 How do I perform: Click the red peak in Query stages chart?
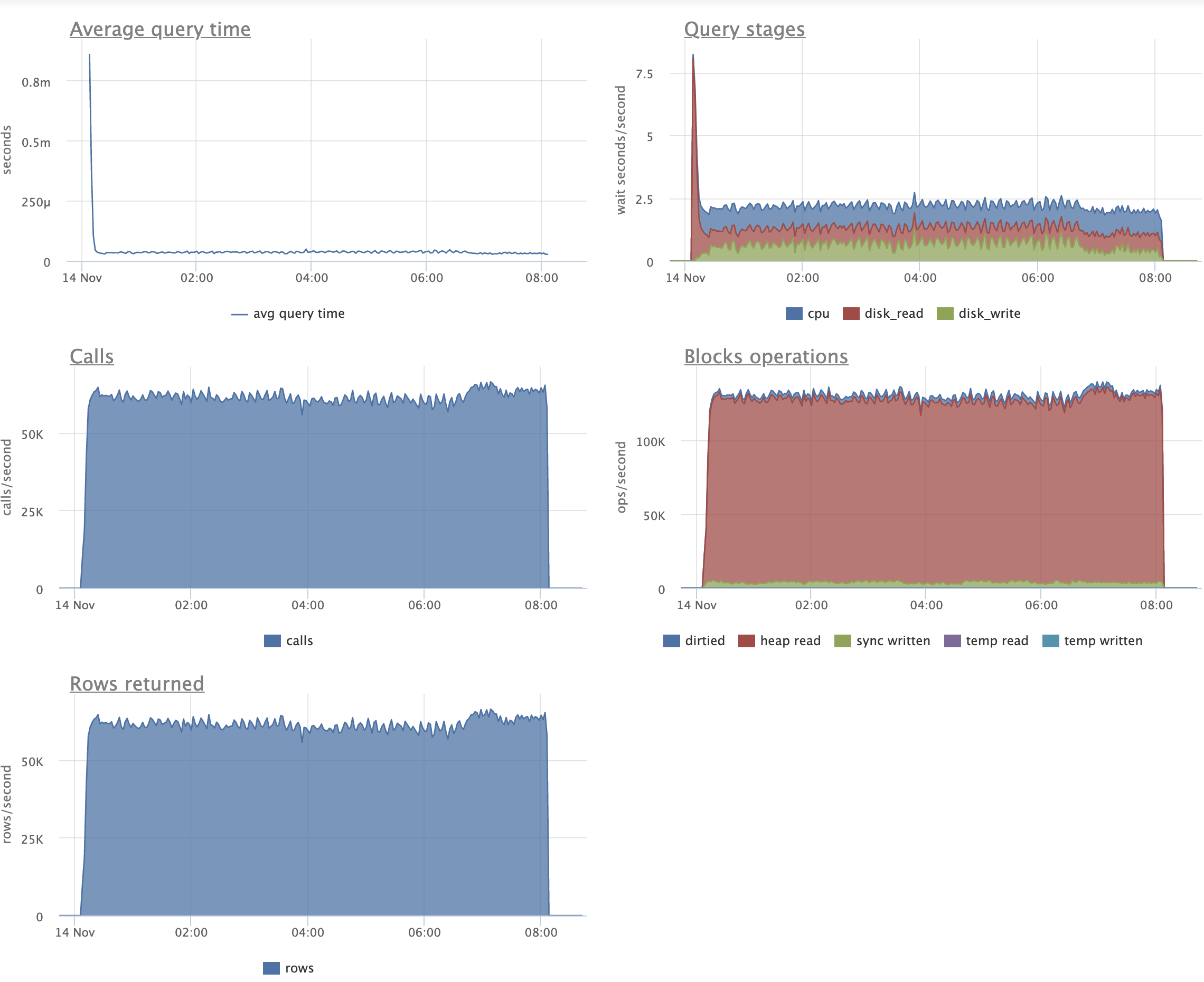point(694,62)
